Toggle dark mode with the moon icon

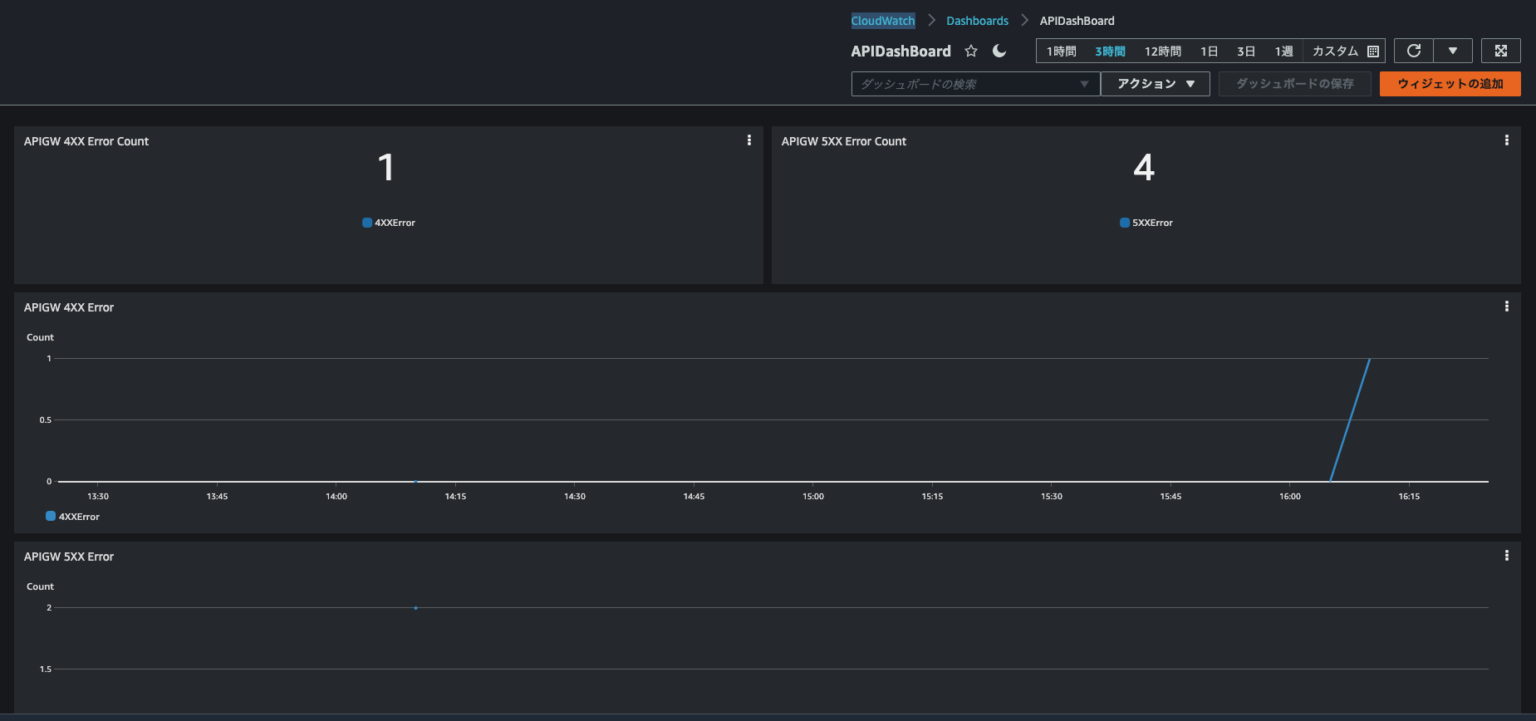click(x=999, y=50)
